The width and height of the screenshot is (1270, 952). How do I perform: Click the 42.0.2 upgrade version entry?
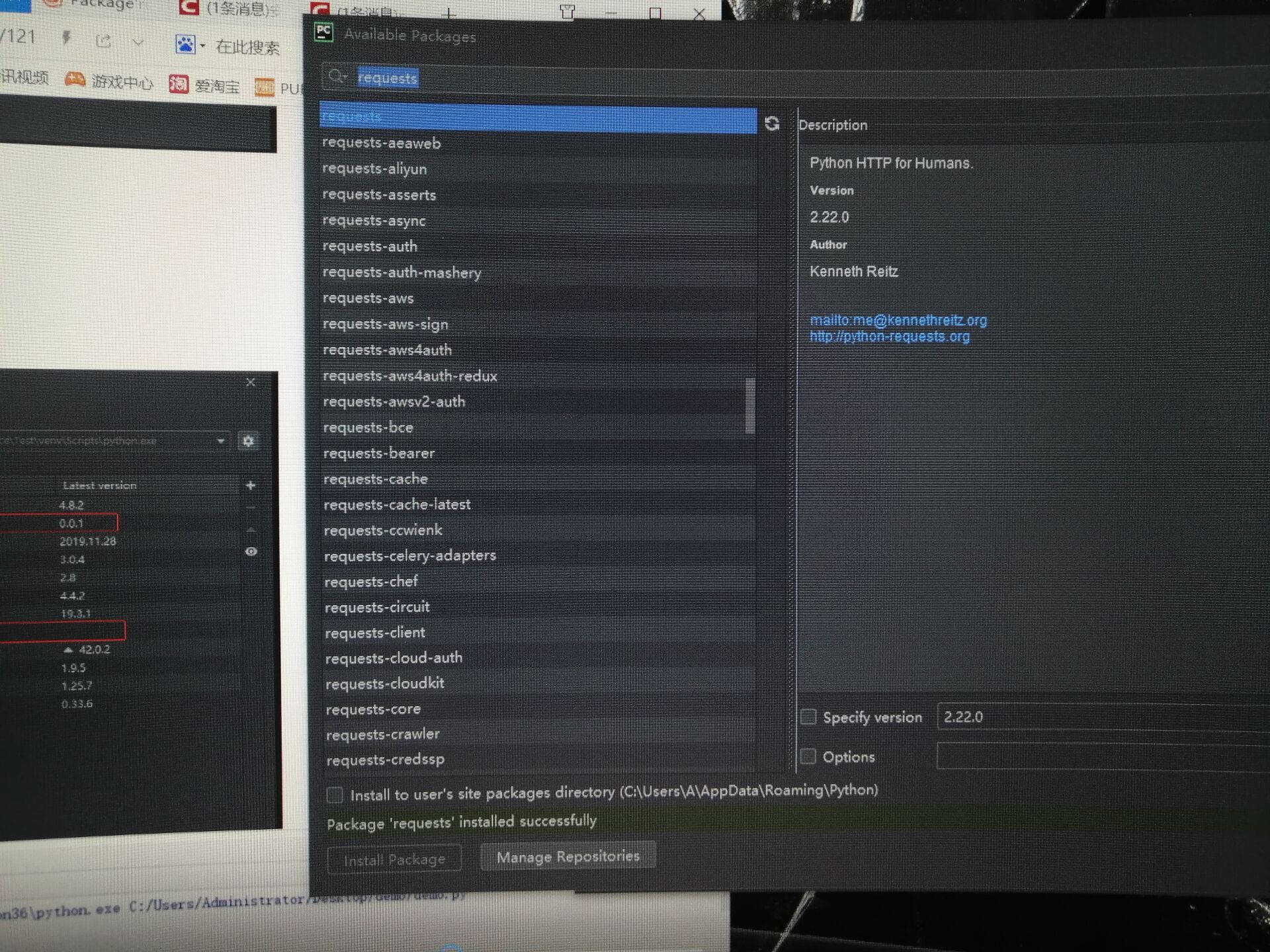click(x=87, y=650)
